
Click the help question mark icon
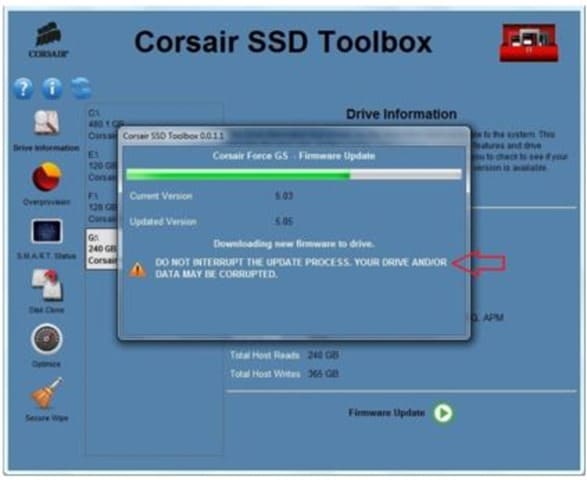point(23,88)
